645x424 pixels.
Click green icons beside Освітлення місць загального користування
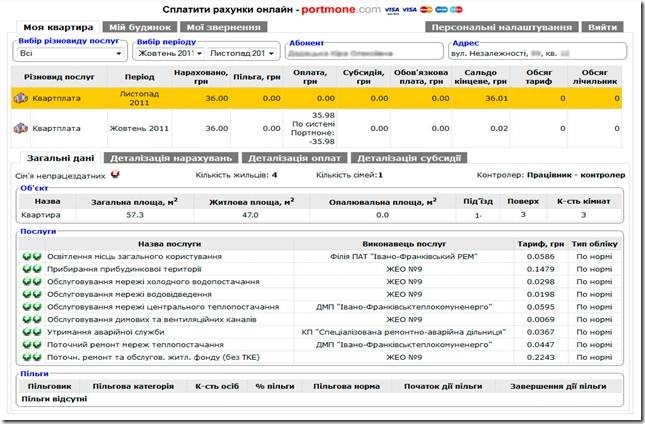[32, 257]
